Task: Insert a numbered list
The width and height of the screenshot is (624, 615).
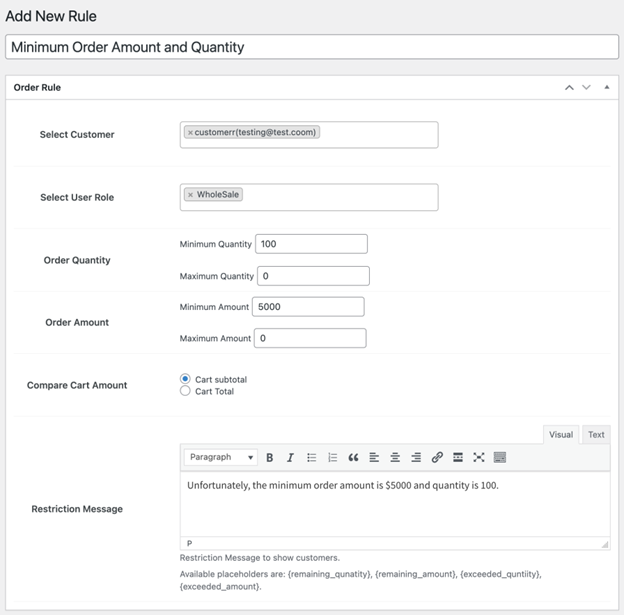Action: 332,457
